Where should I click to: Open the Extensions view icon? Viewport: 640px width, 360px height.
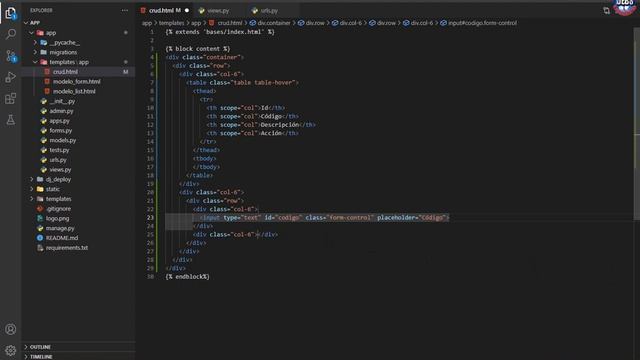(11, 98)
